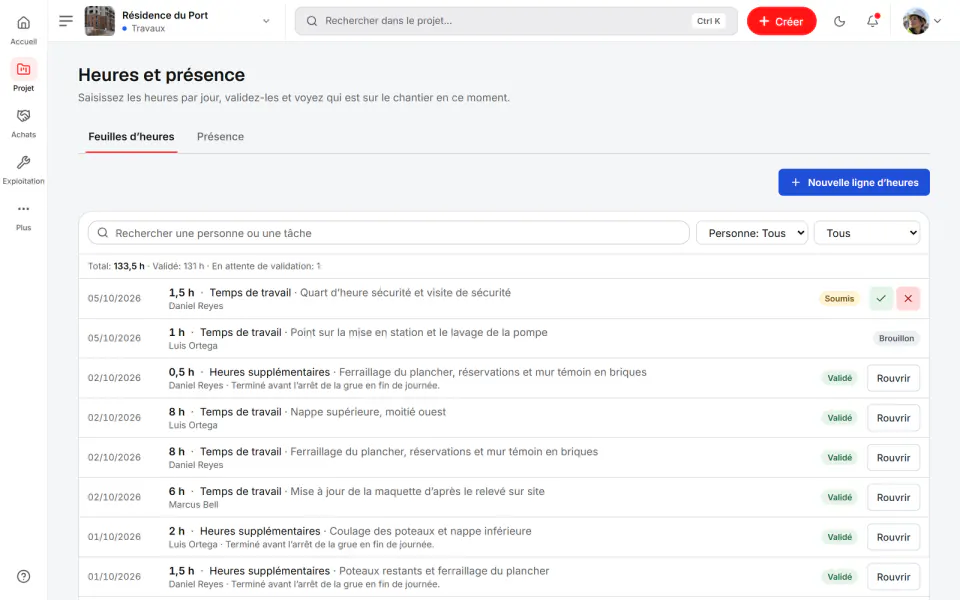This screenshot has width=960, height=600.
Task: Open the Exploitation wrench icon
Action: coord(23,169)
